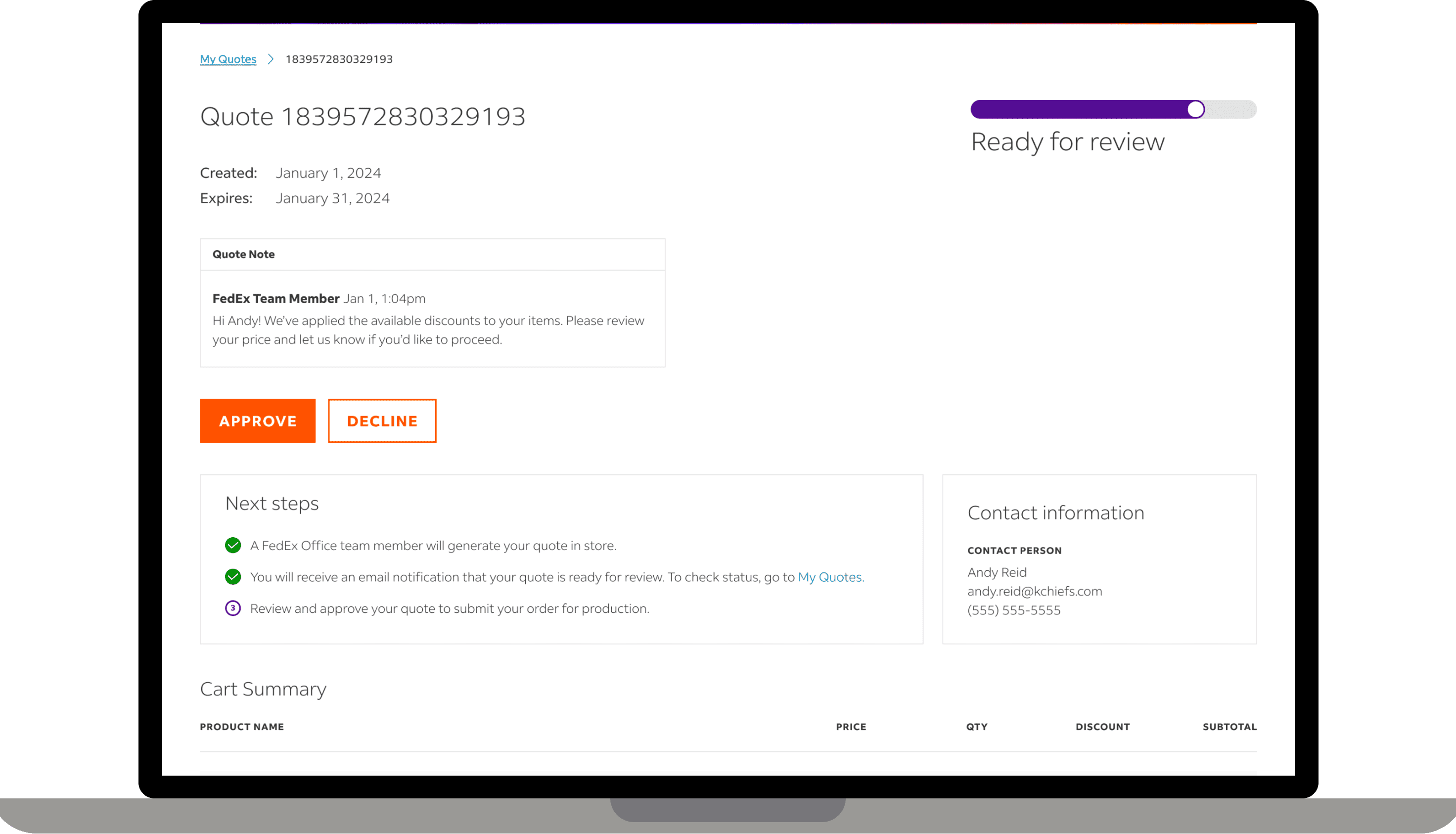
Task: Click the SUBTOTAL column header
Action: click(1229, 727)
